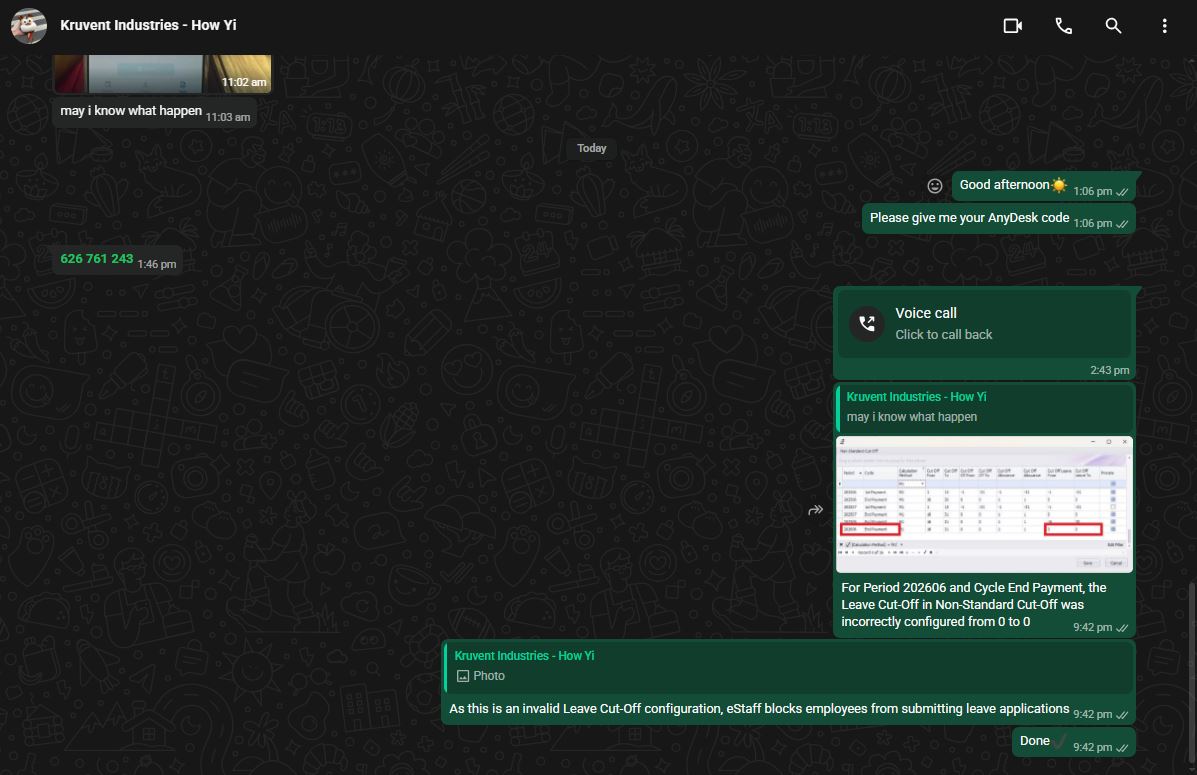Screen dimensions: 1197x775
Task: Start a voice call from the header
Action: coord(1063,26)
